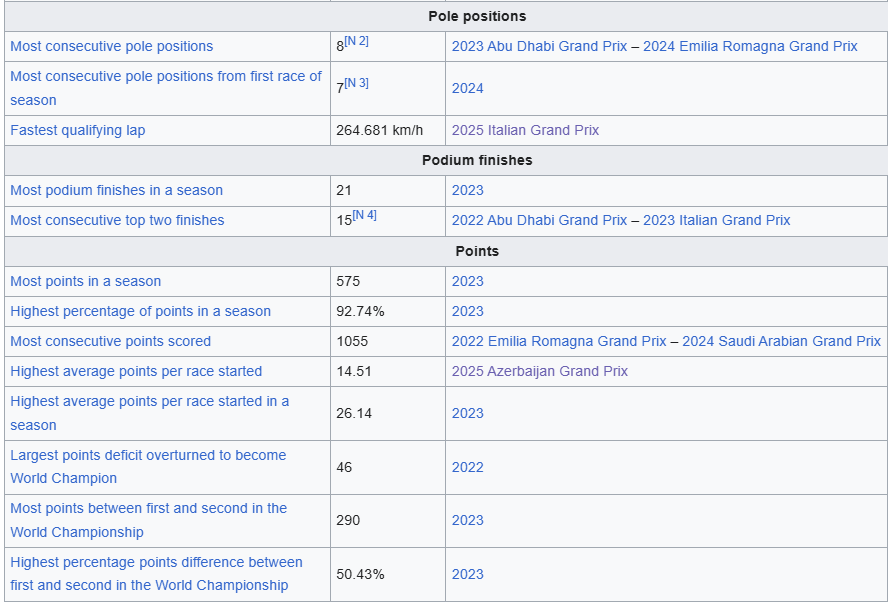Open 2022 Emilia Romagna Grand Prix link
Screen dimensions: 888x602
coord(559,341)
